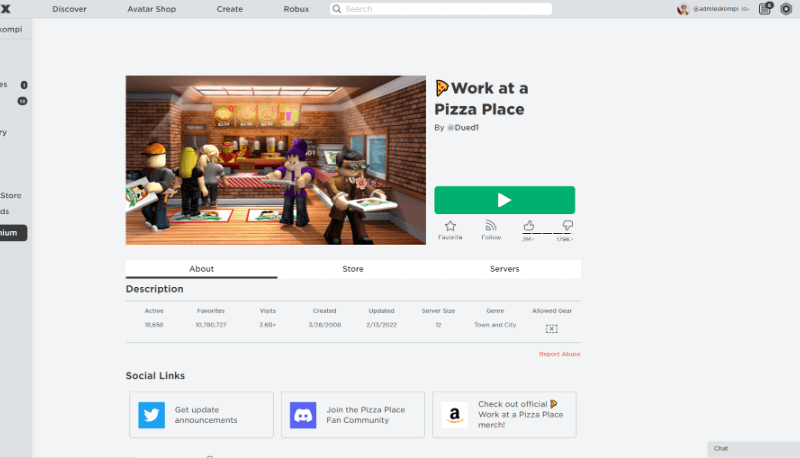Click the like/dislike vote ratio bar

coord(547,234)
